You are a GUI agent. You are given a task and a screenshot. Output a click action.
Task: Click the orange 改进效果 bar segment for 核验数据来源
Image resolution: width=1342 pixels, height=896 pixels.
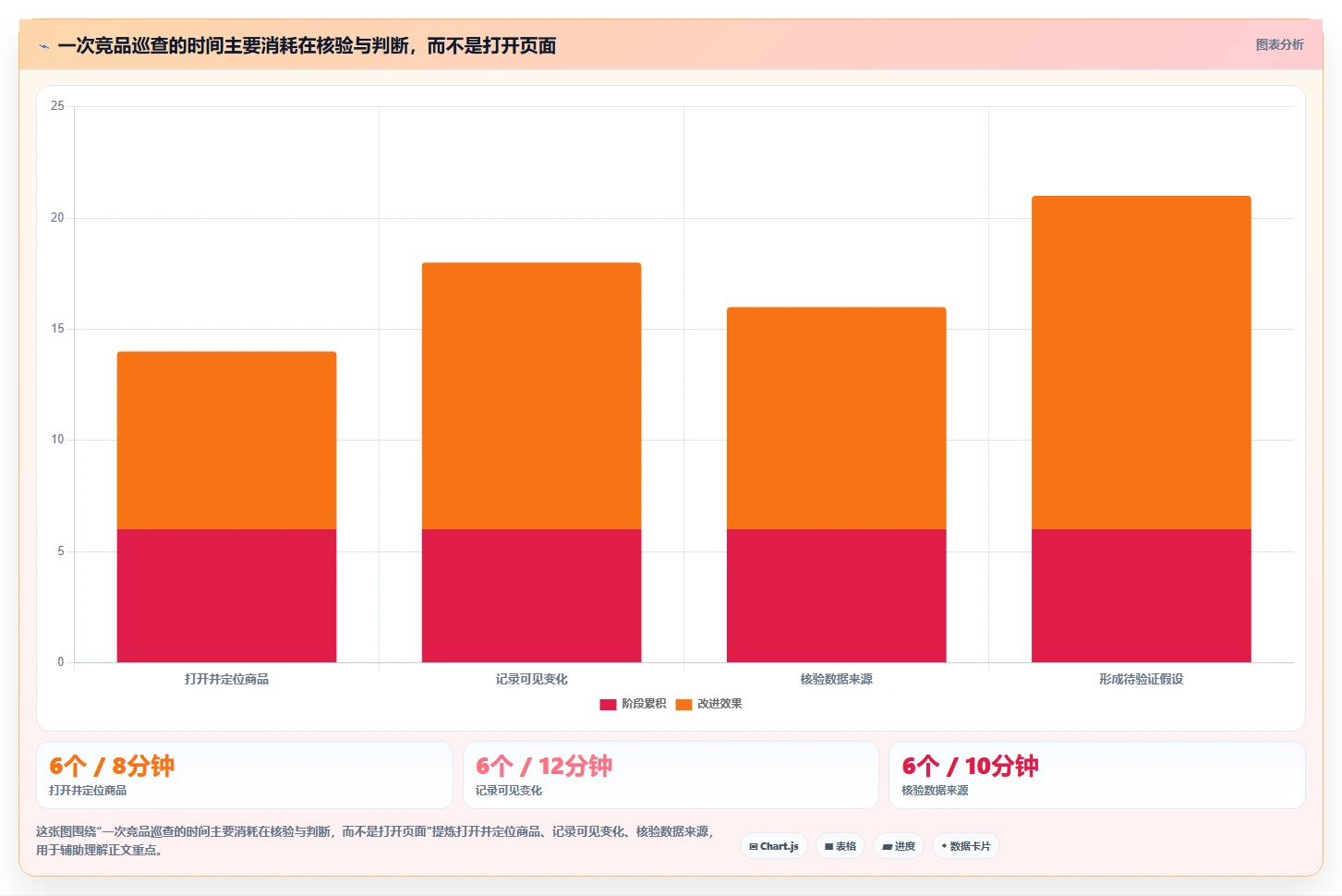(836, 418)
